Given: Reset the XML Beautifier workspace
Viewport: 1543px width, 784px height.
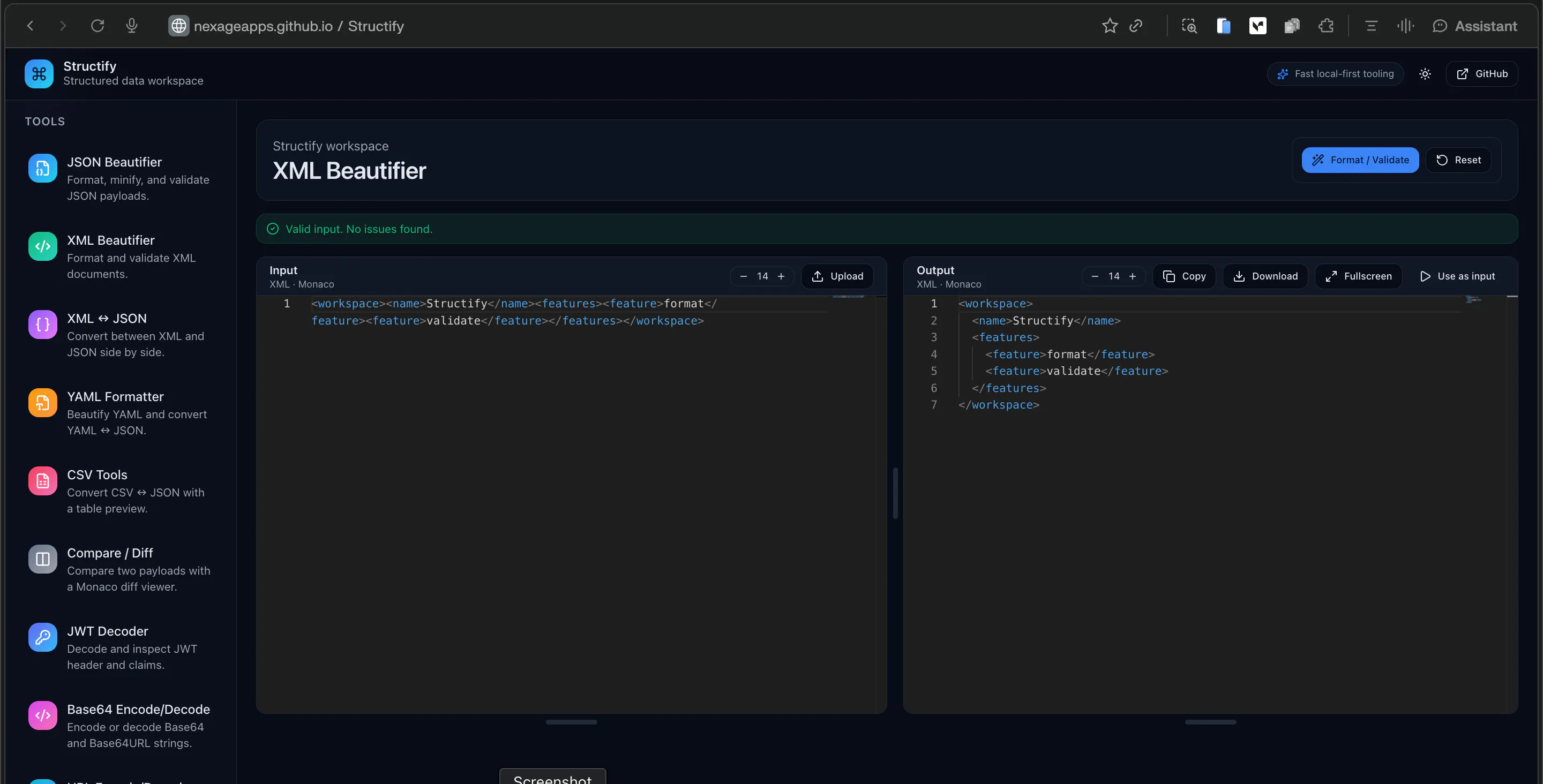Looking at the screenshot, I should (x=1458, y=160).
